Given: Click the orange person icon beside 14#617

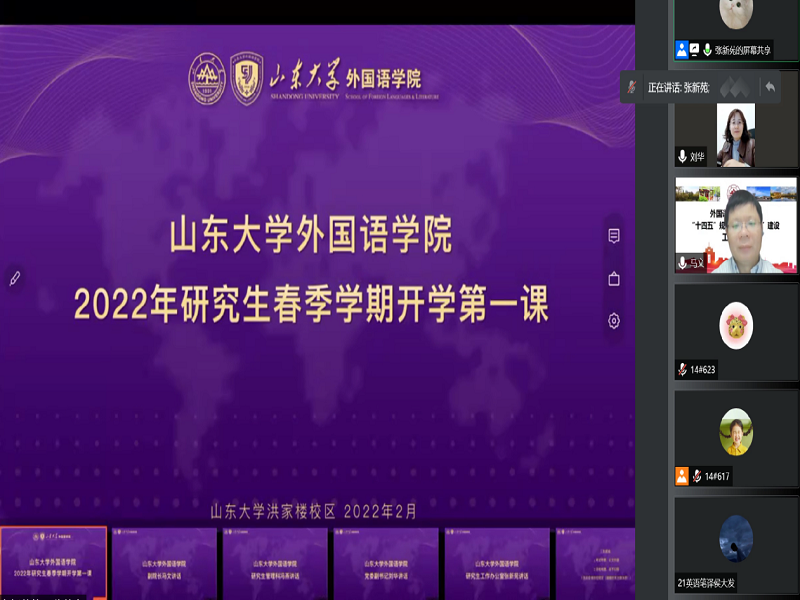Looking at the screenshot, I should [x=682, y=476].
